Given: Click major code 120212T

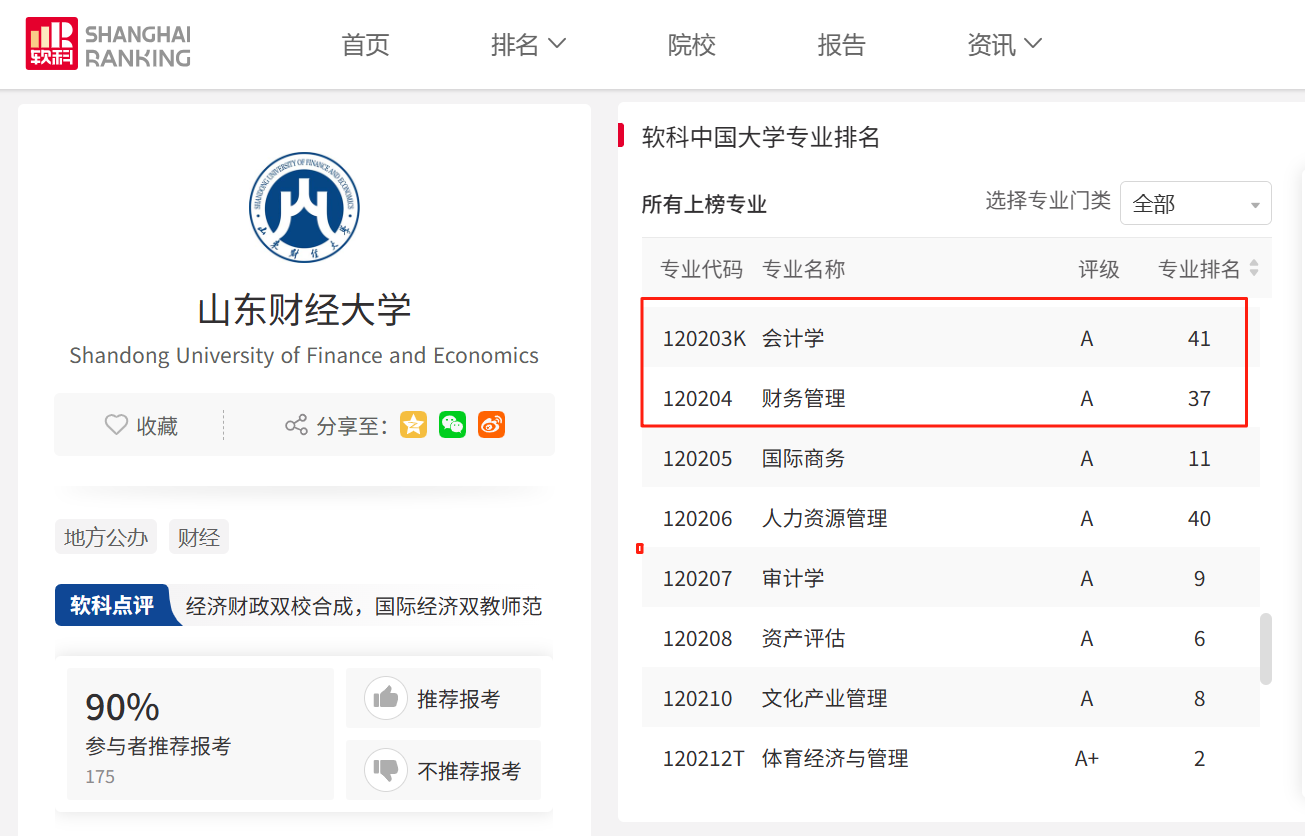Looking at the screenshot, I should click(x=703, y=758).
